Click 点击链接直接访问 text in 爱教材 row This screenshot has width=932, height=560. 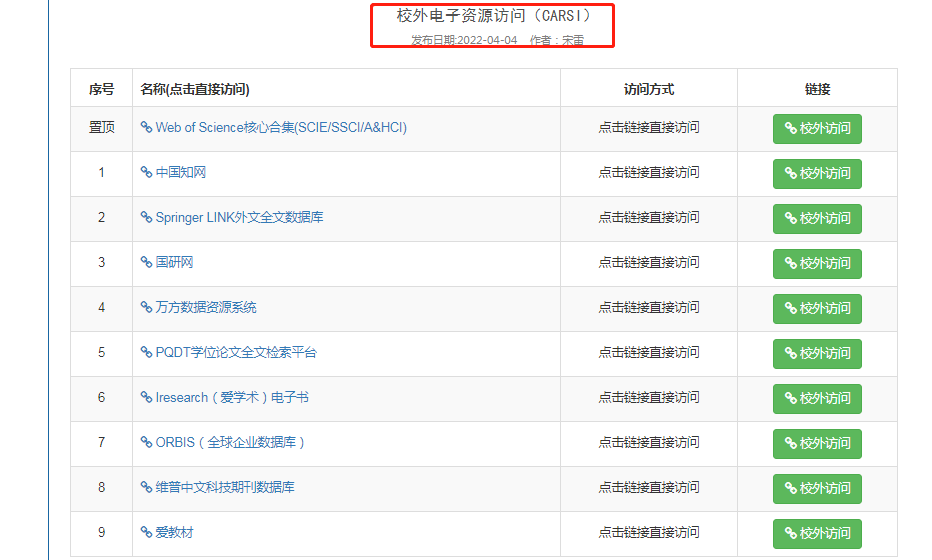click(x=649, y=532)
